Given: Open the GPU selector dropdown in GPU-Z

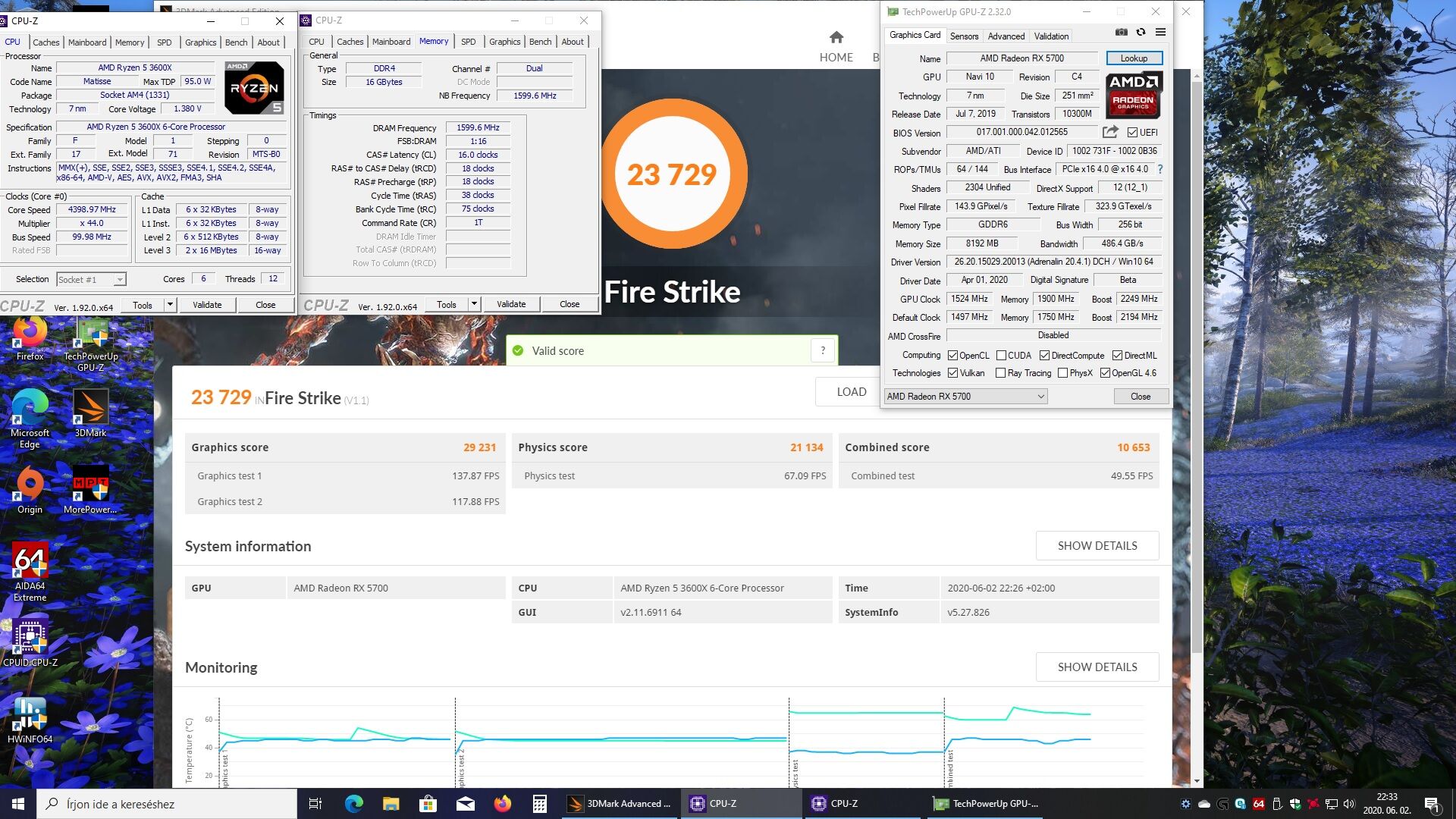Looking at the screenshot, I should 966,397.
